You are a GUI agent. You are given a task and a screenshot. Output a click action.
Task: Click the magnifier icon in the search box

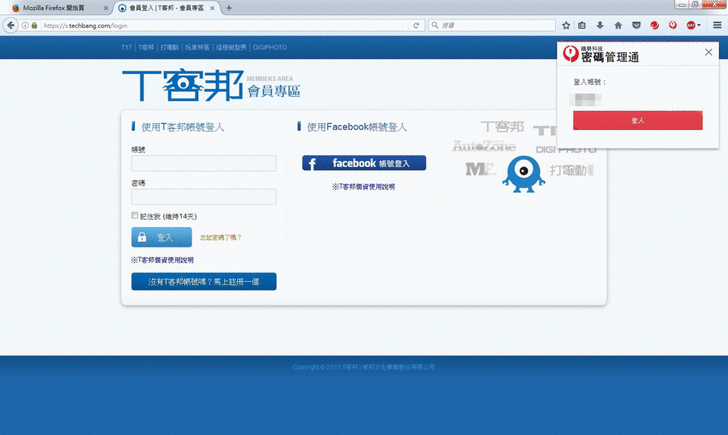tap(435, 25)
